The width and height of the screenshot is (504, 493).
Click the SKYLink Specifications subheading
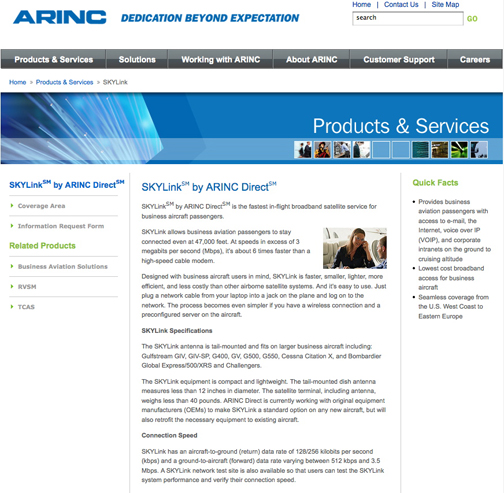coord(177,331)
